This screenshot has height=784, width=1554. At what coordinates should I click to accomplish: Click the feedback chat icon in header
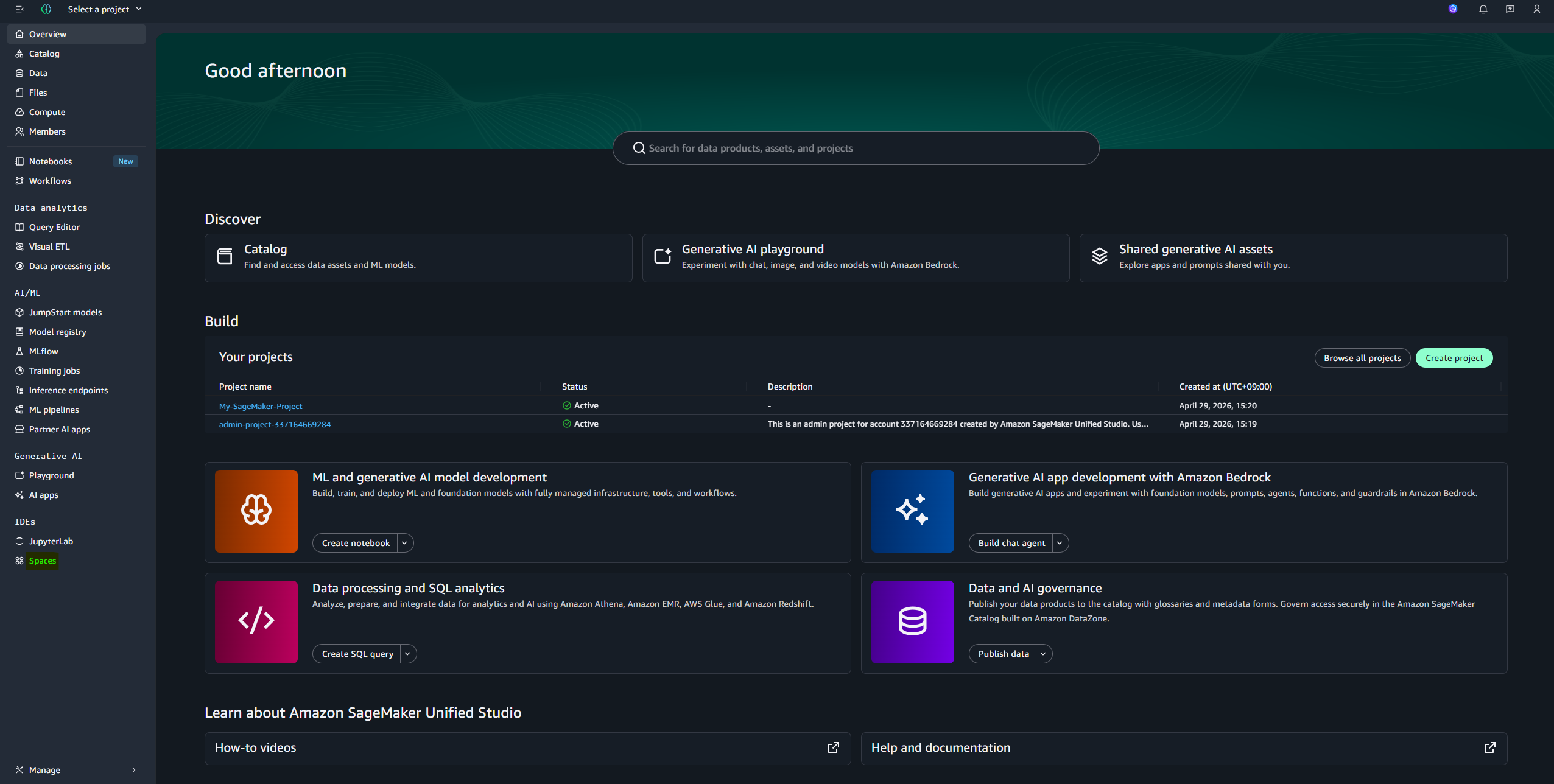click(x=1510, y=9)
